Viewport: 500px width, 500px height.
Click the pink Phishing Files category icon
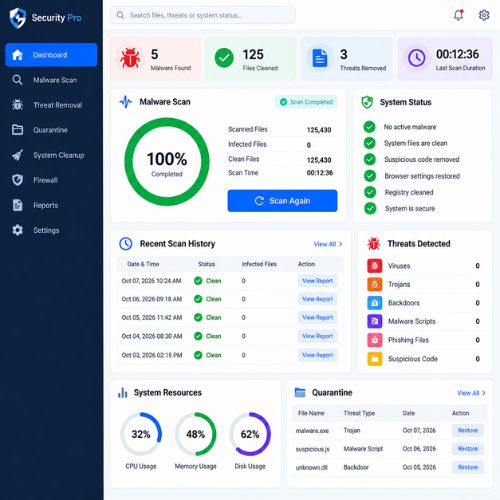(x=375, y=340)
